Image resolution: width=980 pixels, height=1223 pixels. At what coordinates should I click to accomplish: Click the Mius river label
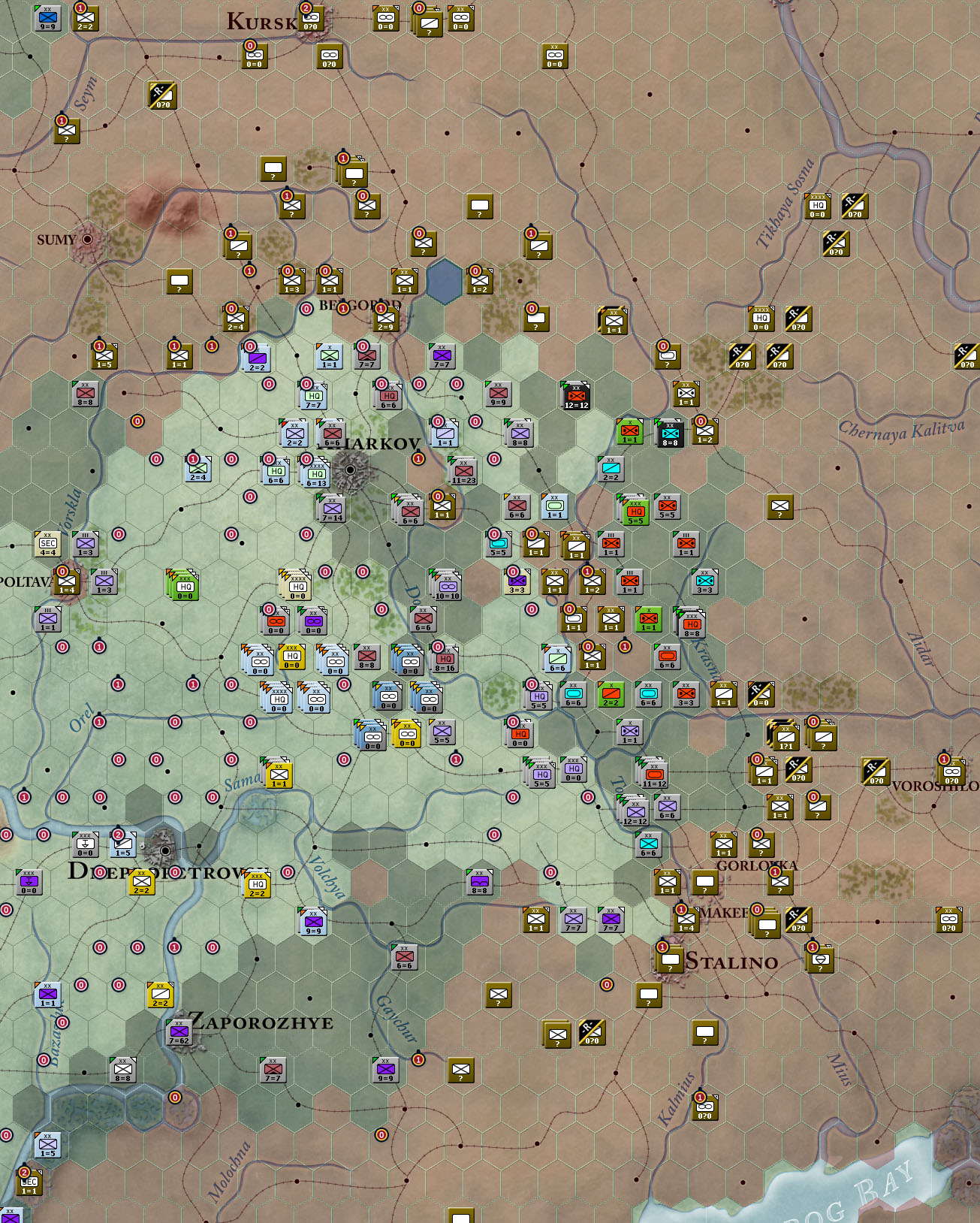pyautogui.click(x=840, y=1070)
